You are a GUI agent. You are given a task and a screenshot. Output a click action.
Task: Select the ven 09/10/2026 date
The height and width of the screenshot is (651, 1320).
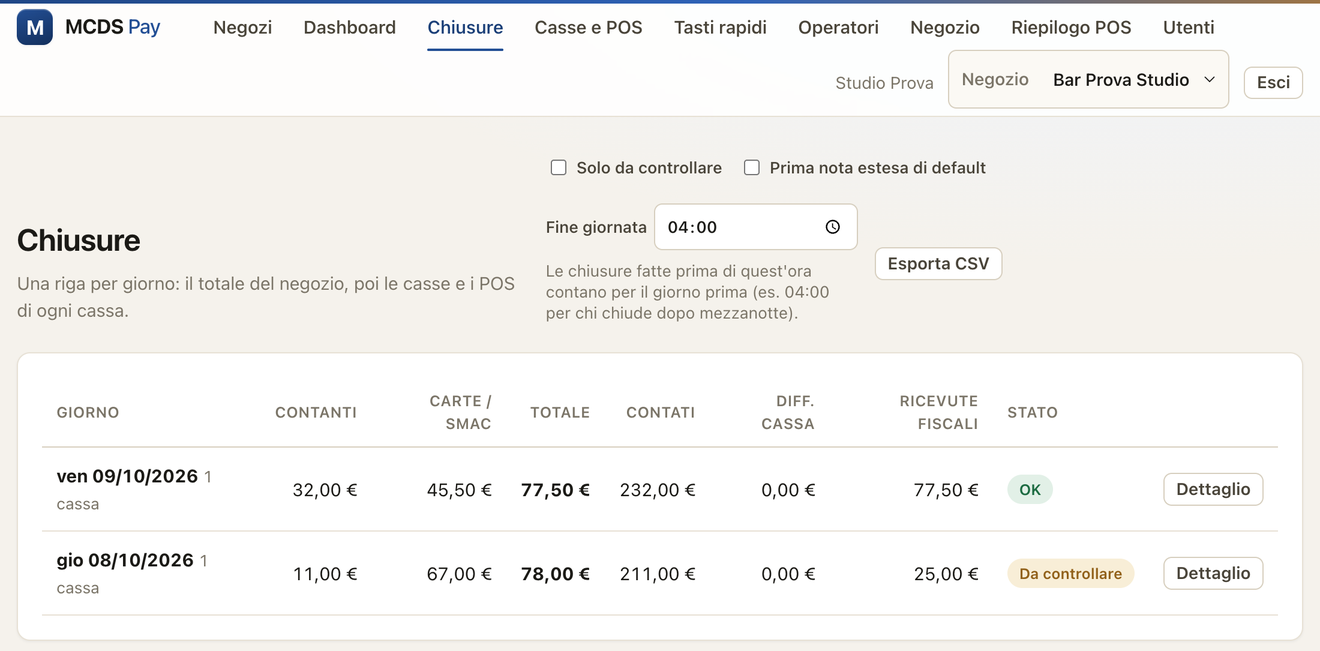[127, 476]
